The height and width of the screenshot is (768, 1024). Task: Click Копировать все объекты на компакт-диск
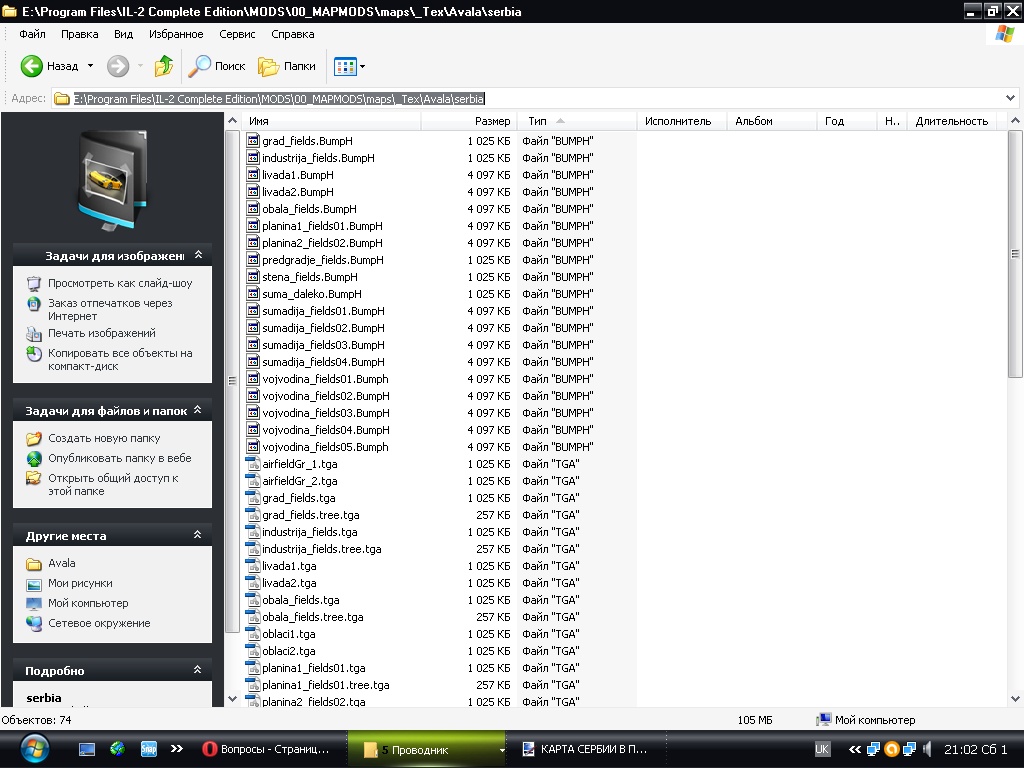point(120,359)
